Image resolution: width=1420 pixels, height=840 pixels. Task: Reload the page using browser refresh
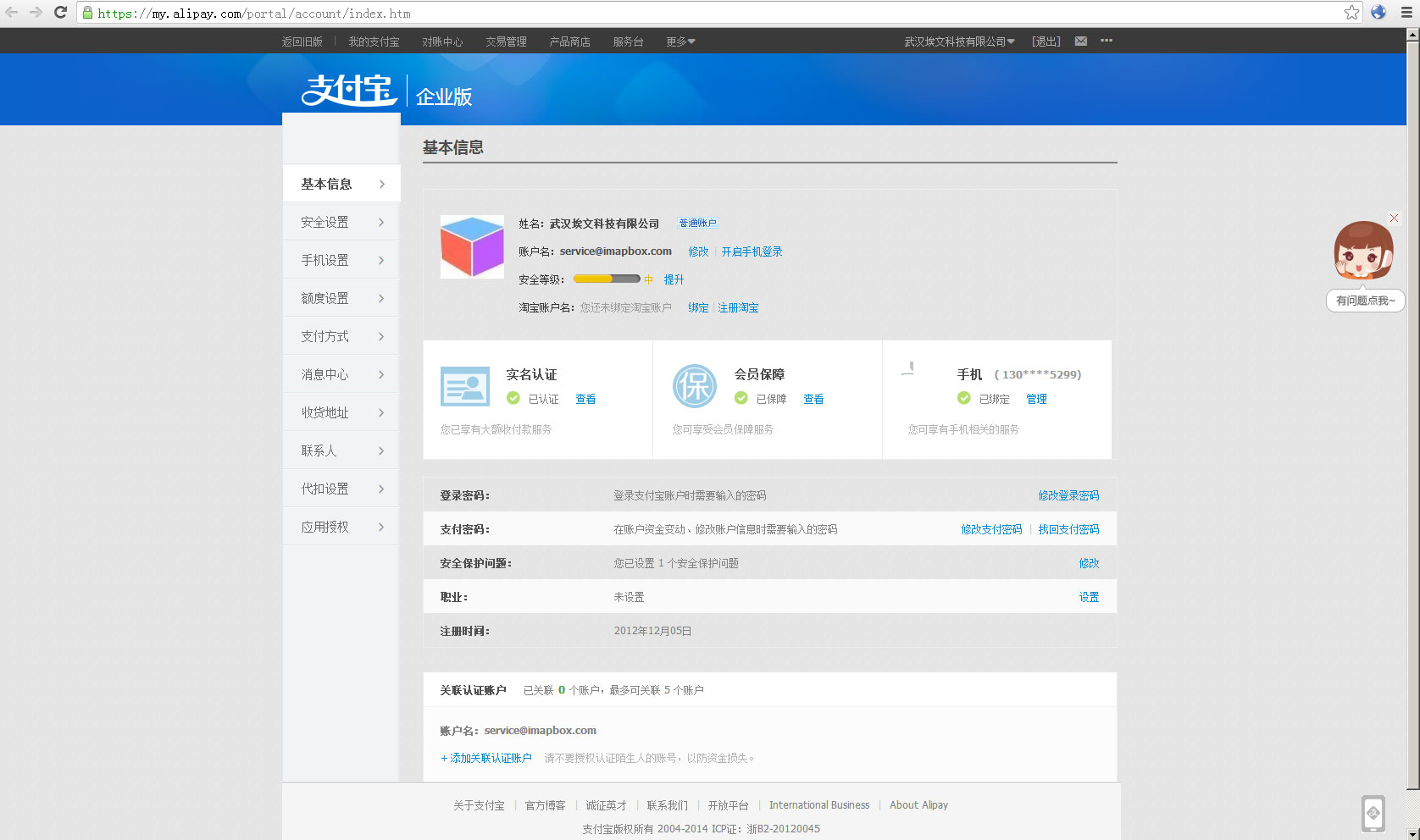click(60, 13)
